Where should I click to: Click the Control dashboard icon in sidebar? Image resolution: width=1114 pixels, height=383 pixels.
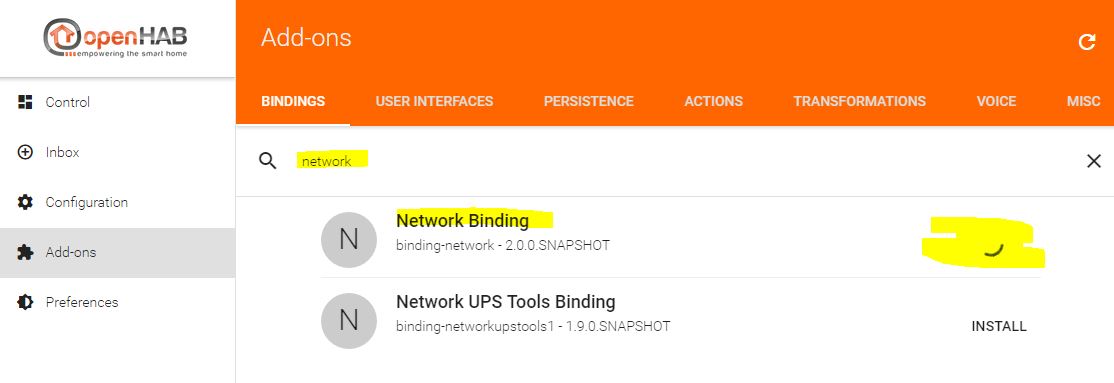click(25, 102)
